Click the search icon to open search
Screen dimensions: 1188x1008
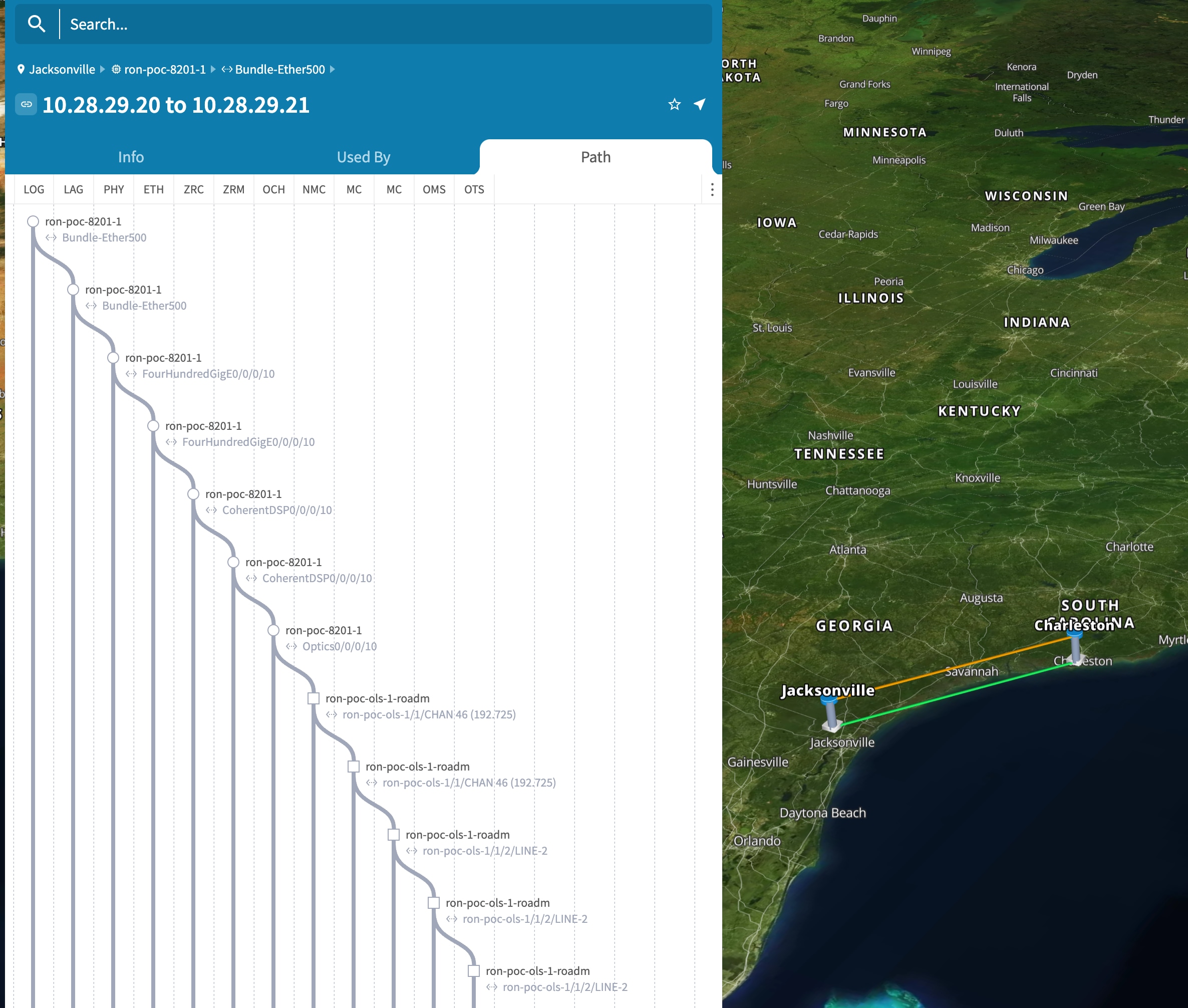point(36,23)
